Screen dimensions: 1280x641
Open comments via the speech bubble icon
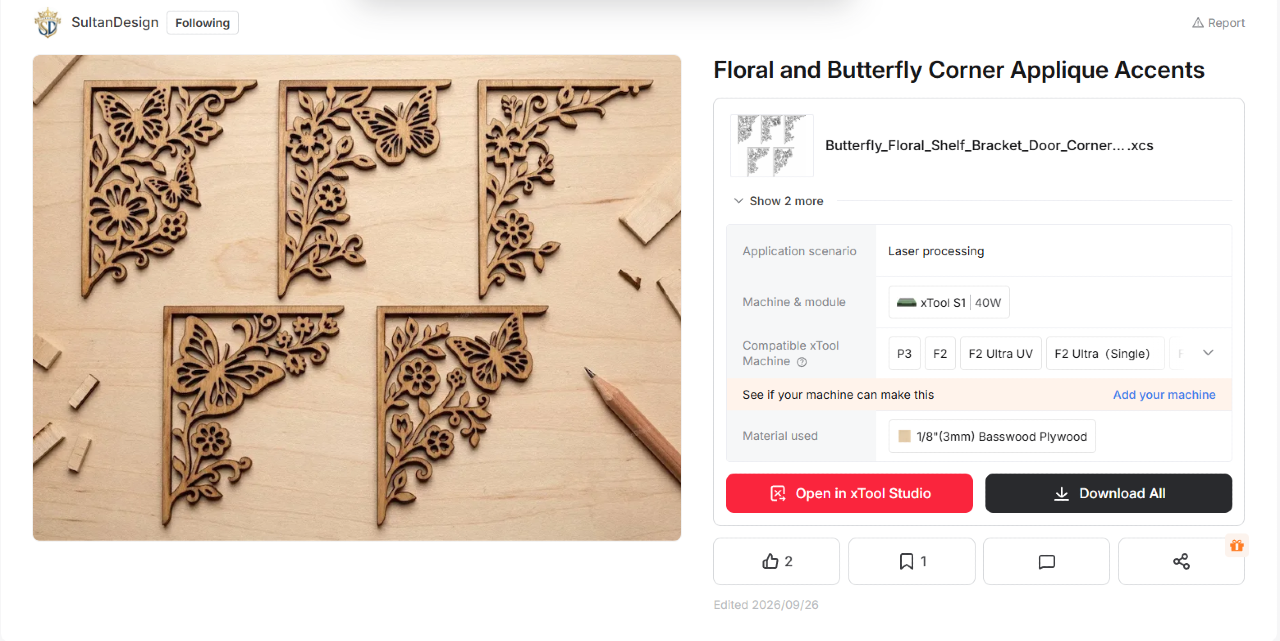[x=1047, y=562]
